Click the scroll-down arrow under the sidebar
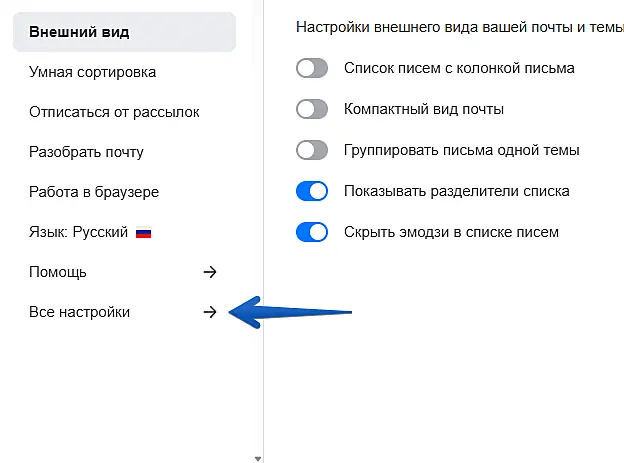This screenshot has width=624, height=463. click(258, 458)
